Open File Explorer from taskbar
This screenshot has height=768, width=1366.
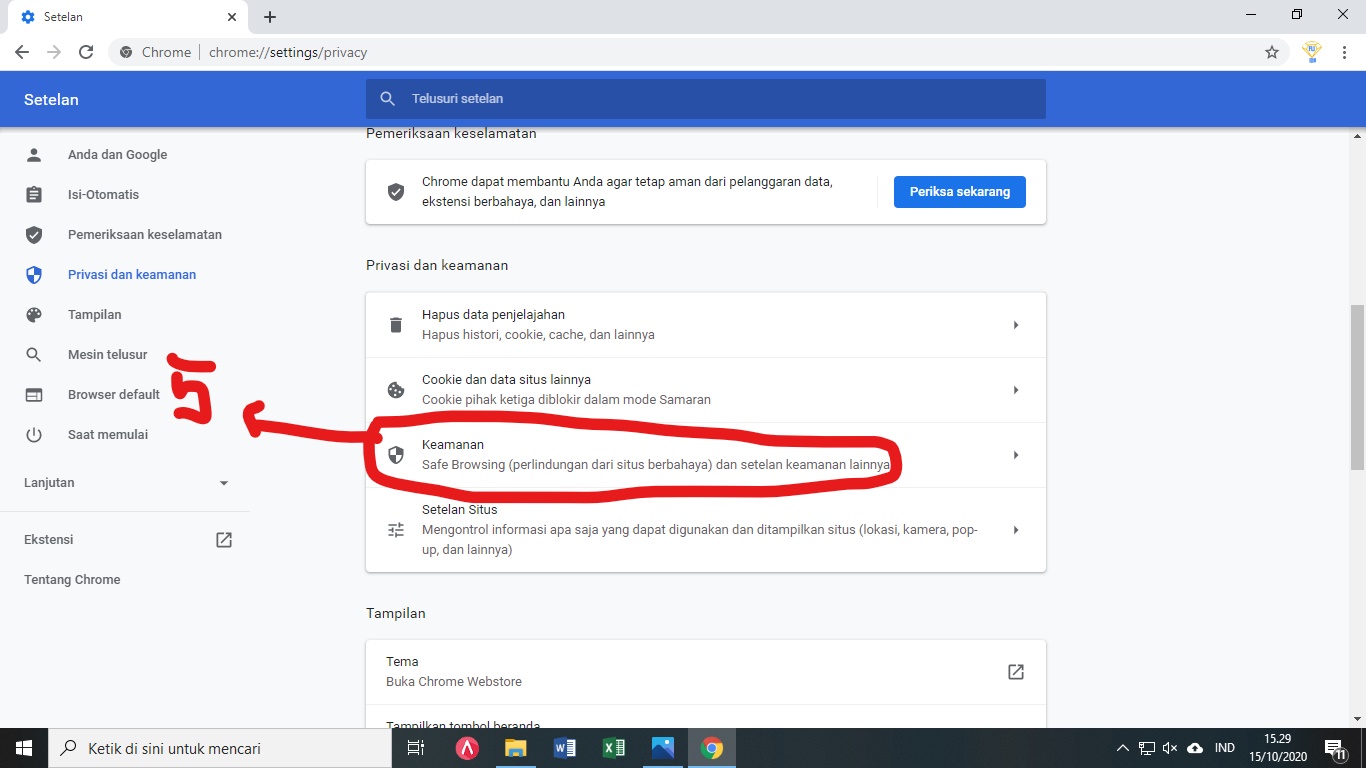[x=515, y=748]
